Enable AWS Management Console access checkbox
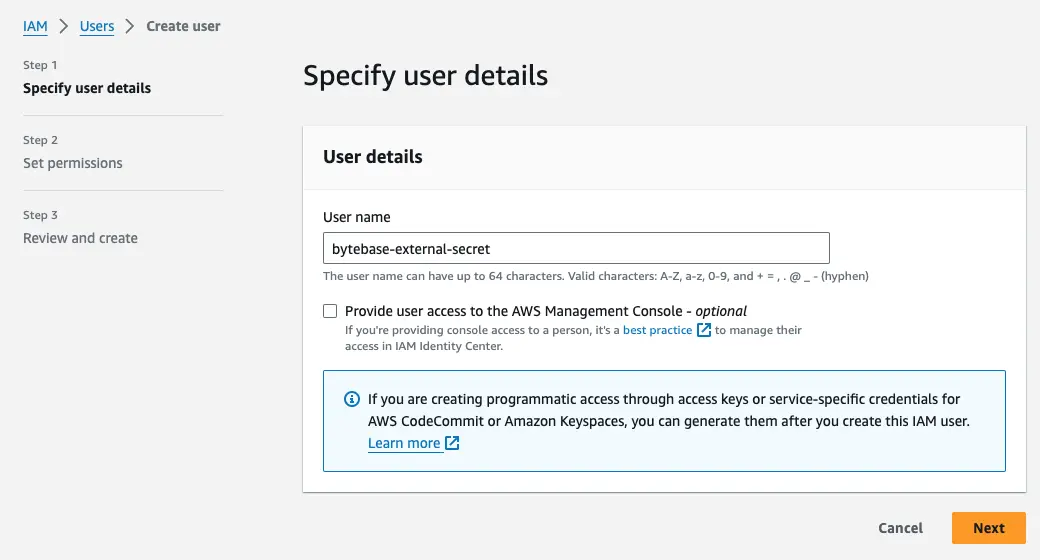 330,311
